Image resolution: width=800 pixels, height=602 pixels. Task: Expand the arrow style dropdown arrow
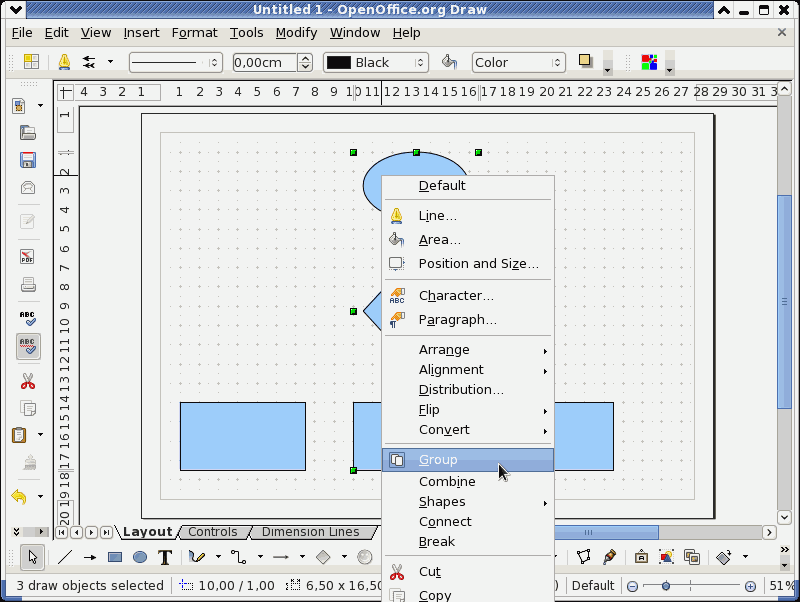[x=110, y=62]
